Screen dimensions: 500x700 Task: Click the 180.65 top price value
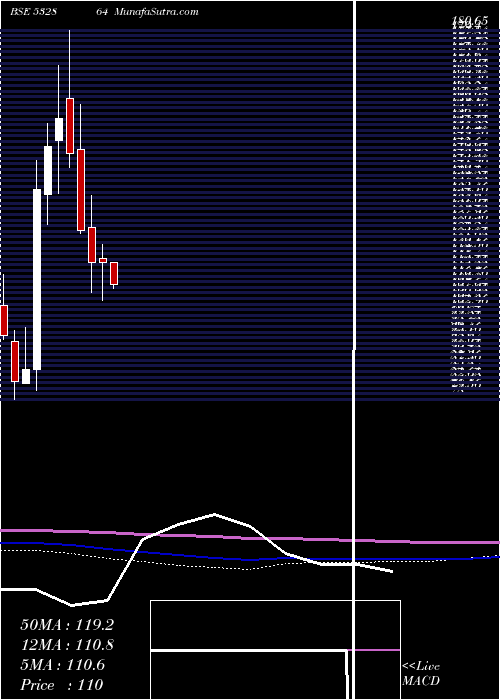469,21
